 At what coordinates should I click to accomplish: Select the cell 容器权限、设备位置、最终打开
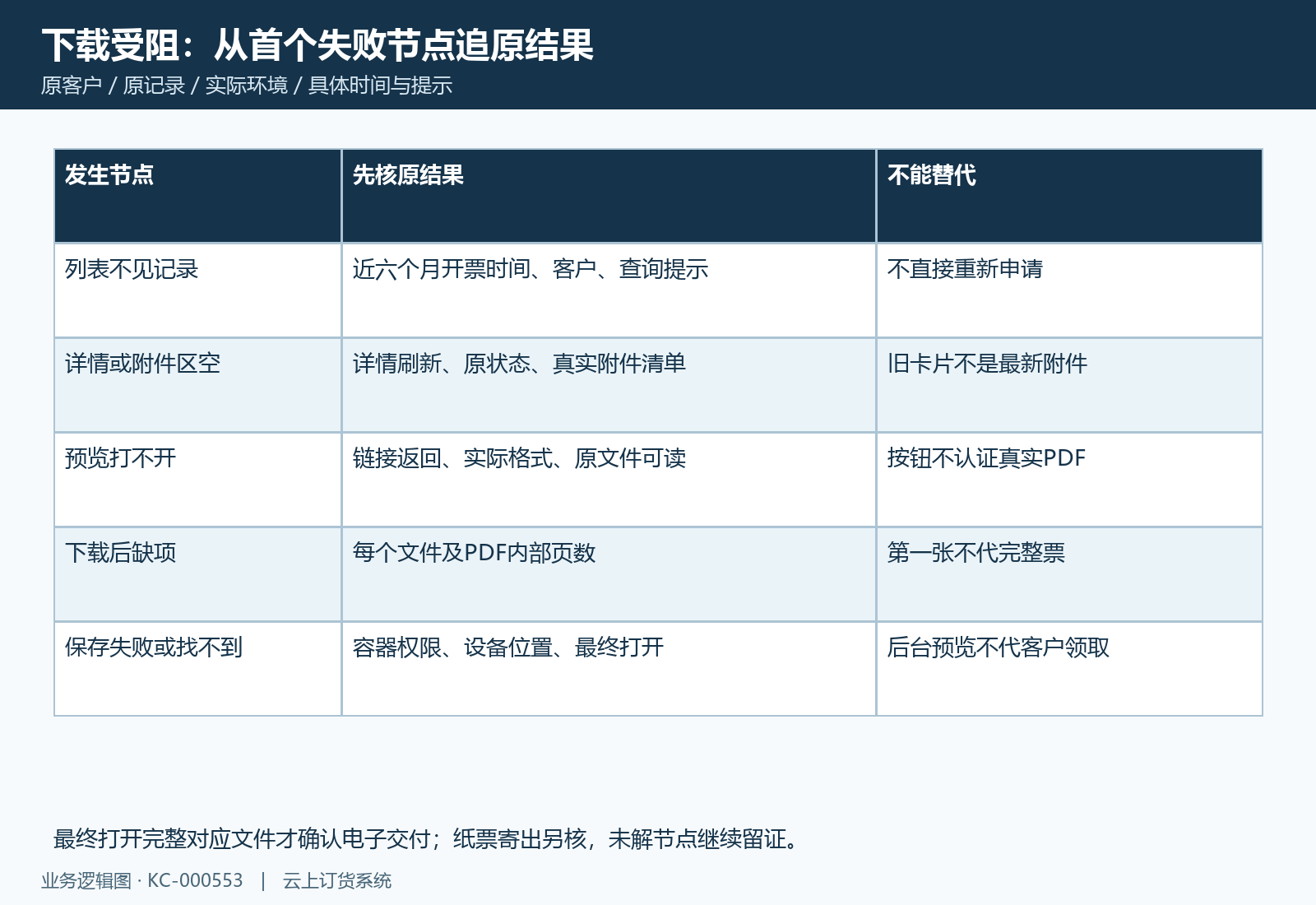click(x=609, y=669)
